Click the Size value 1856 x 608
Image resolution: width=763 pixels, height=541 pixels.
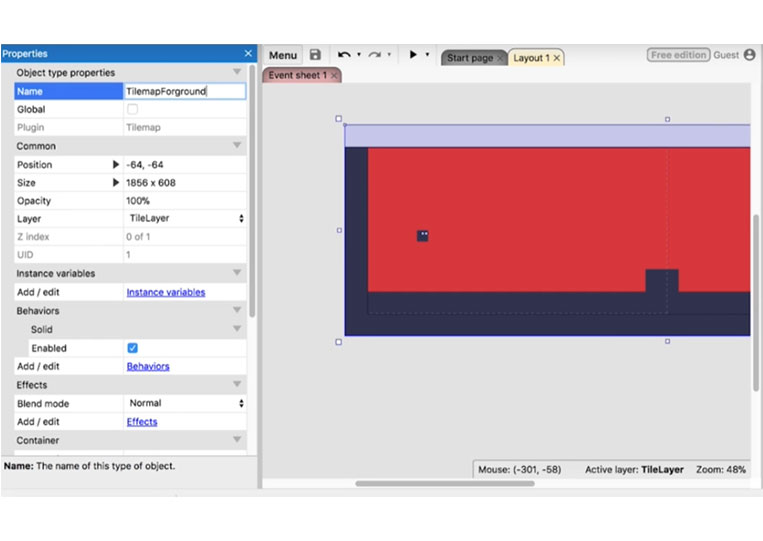click(x=151, y=183)
